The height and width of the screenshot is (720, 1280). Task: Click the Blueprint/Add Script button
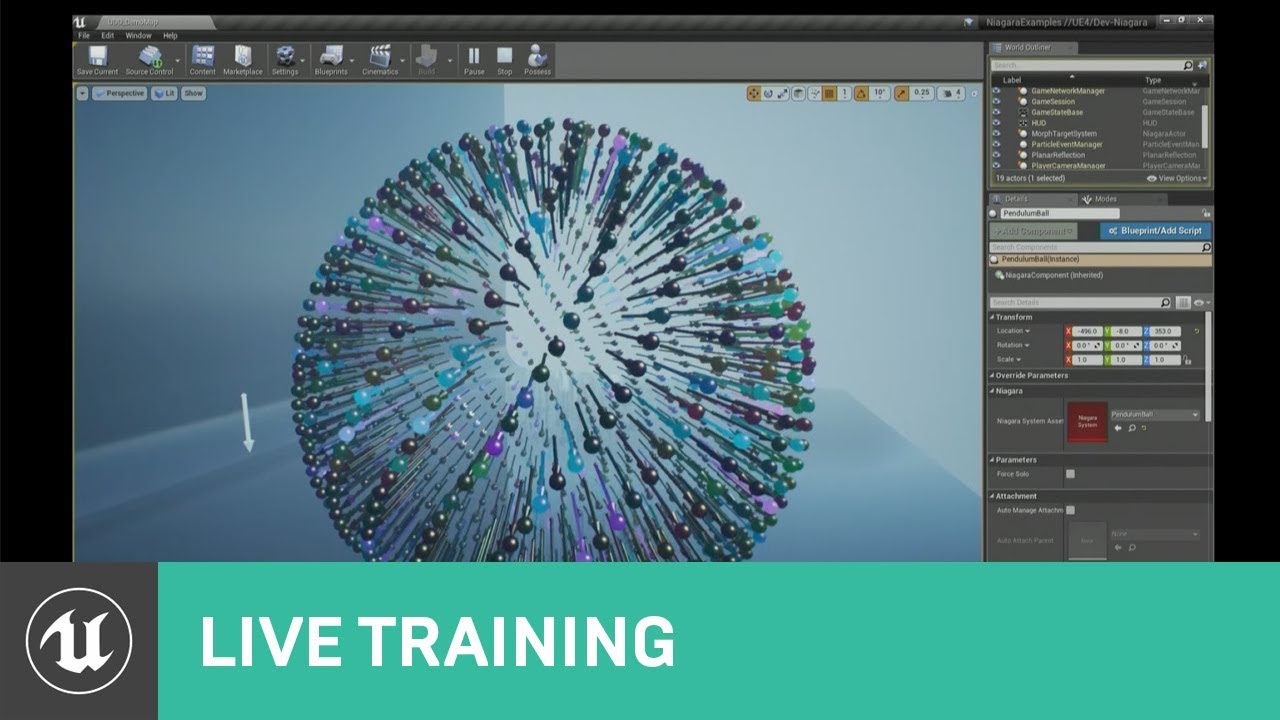coord(1155,230)
